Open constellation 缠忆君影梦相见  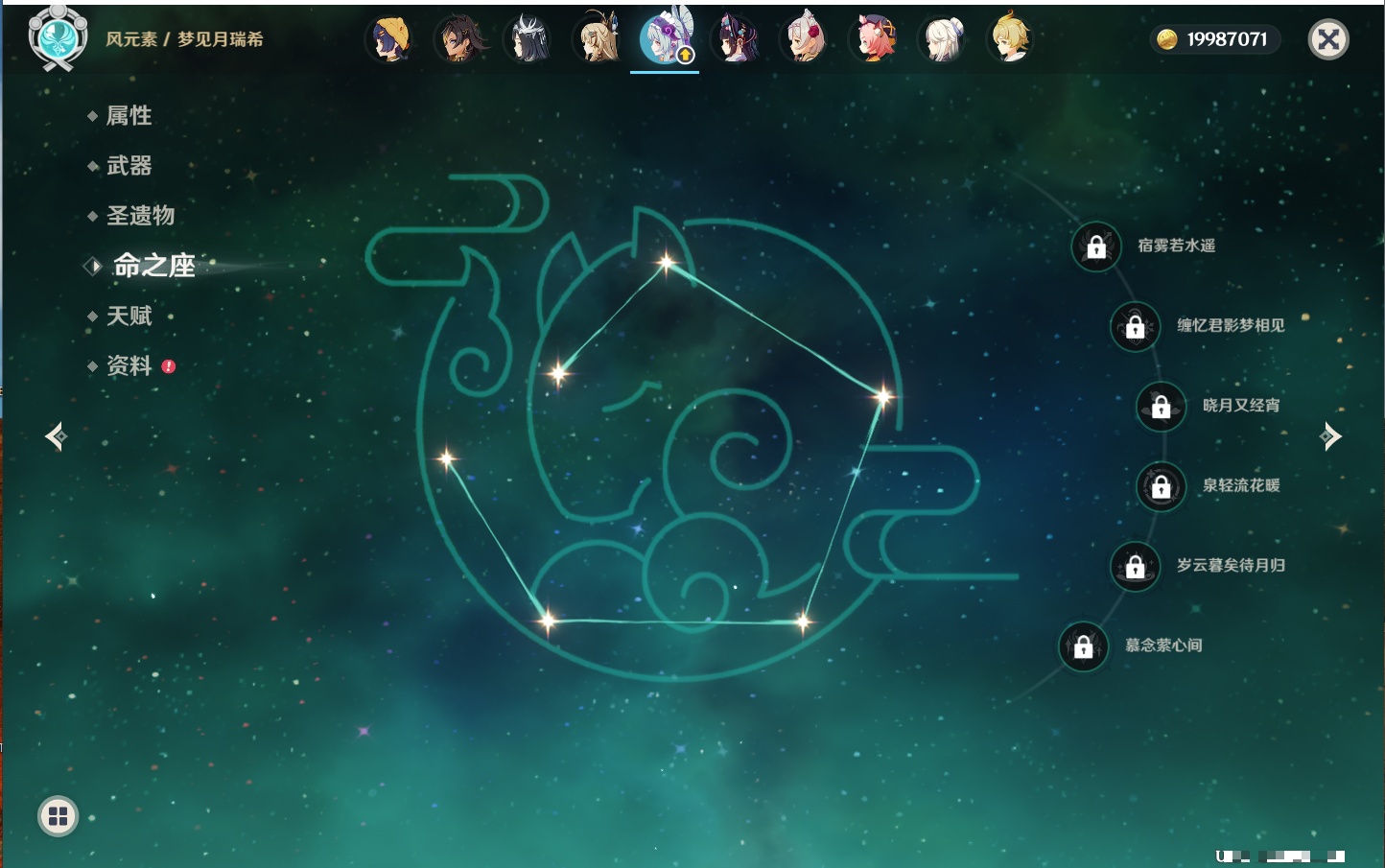1231,325
